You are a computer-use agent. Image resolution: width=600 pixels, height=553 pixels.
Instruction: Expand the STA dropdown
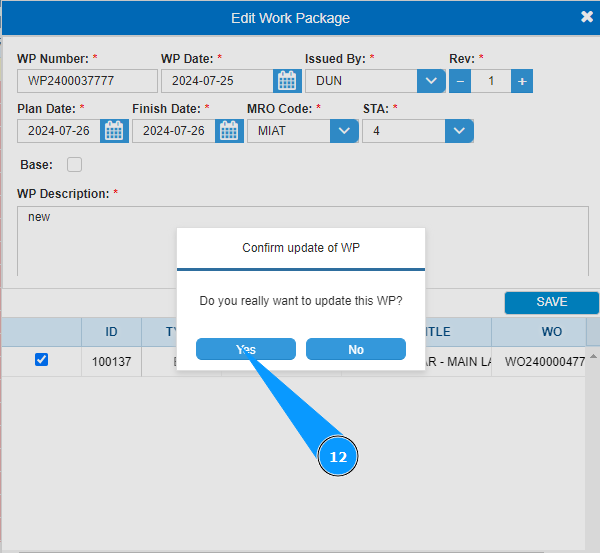pos(459,131)
